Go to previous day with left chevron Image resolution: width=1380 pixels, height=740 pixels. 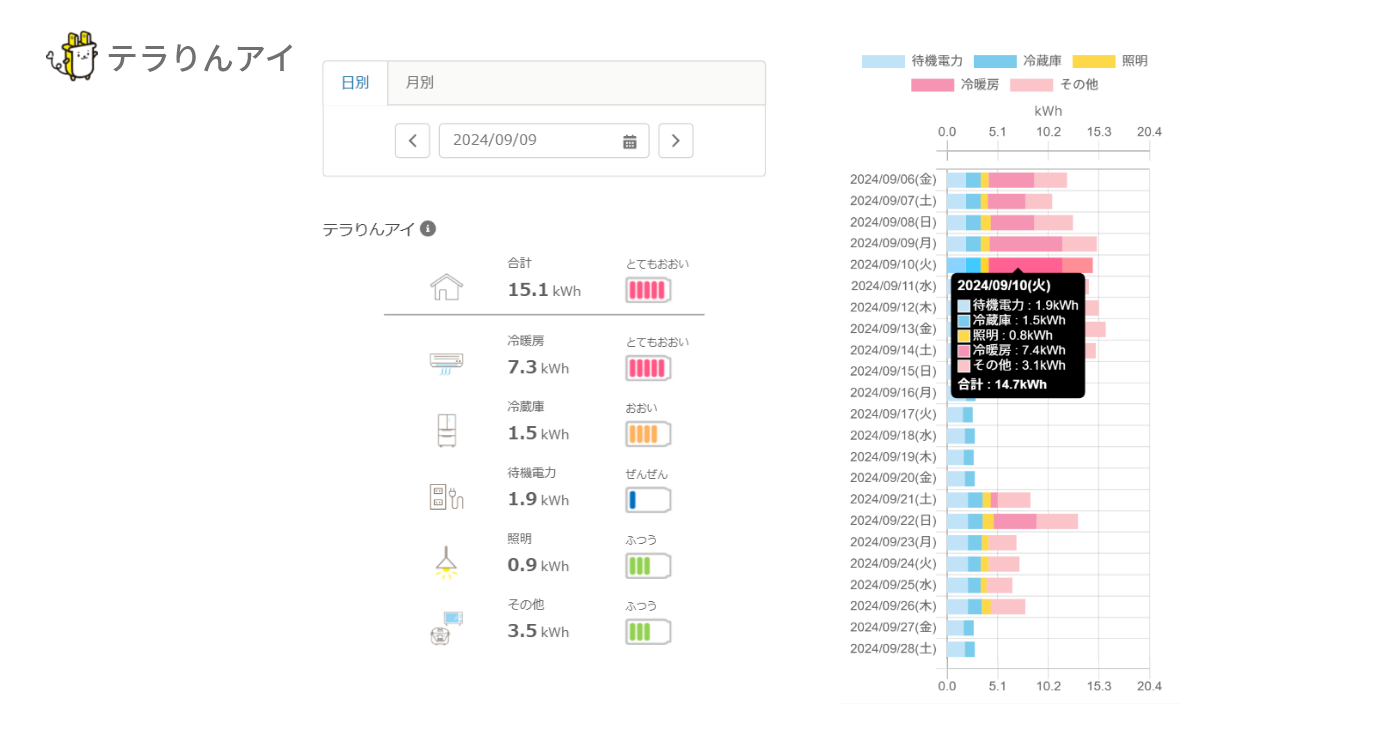pos(412,141)
